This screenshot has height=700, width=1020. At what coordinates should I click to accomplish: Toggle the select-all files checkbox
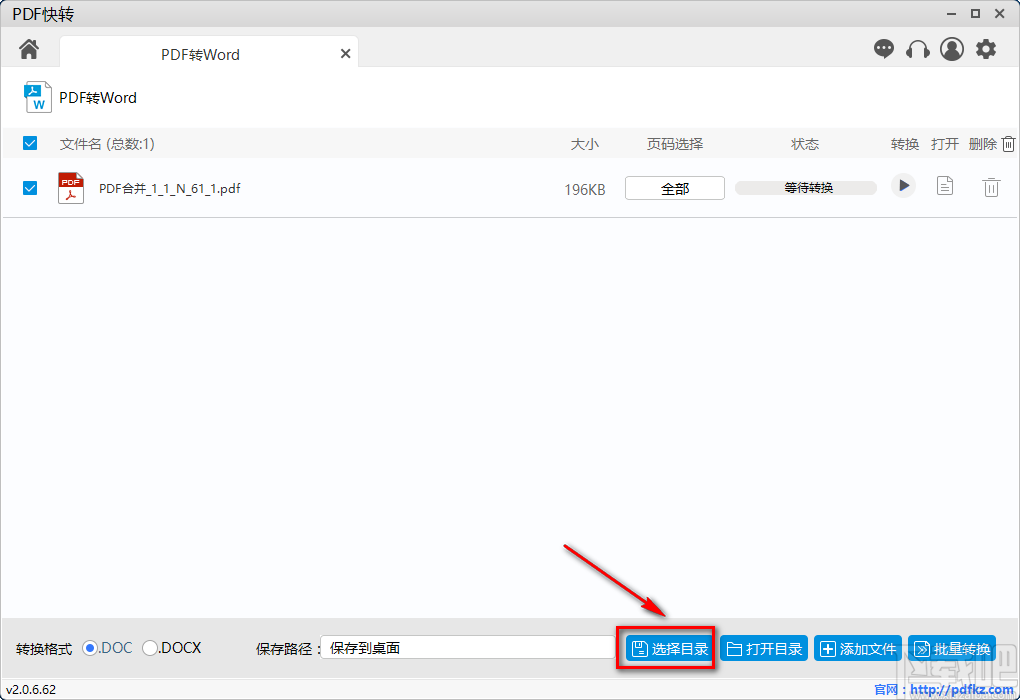(x=30, y=143)
